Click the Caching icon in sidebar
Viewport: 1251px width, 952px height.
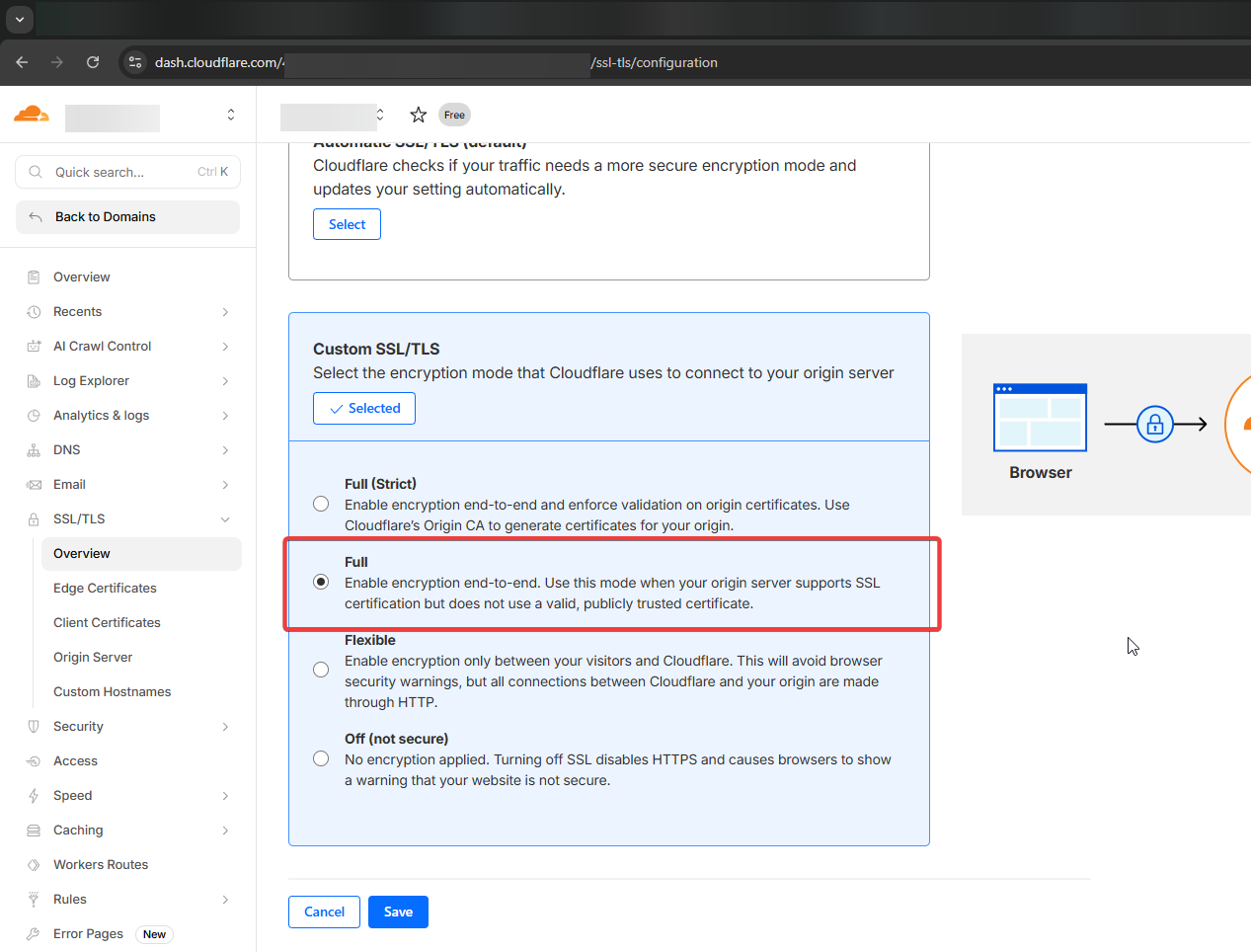click(x=34, y=831)
